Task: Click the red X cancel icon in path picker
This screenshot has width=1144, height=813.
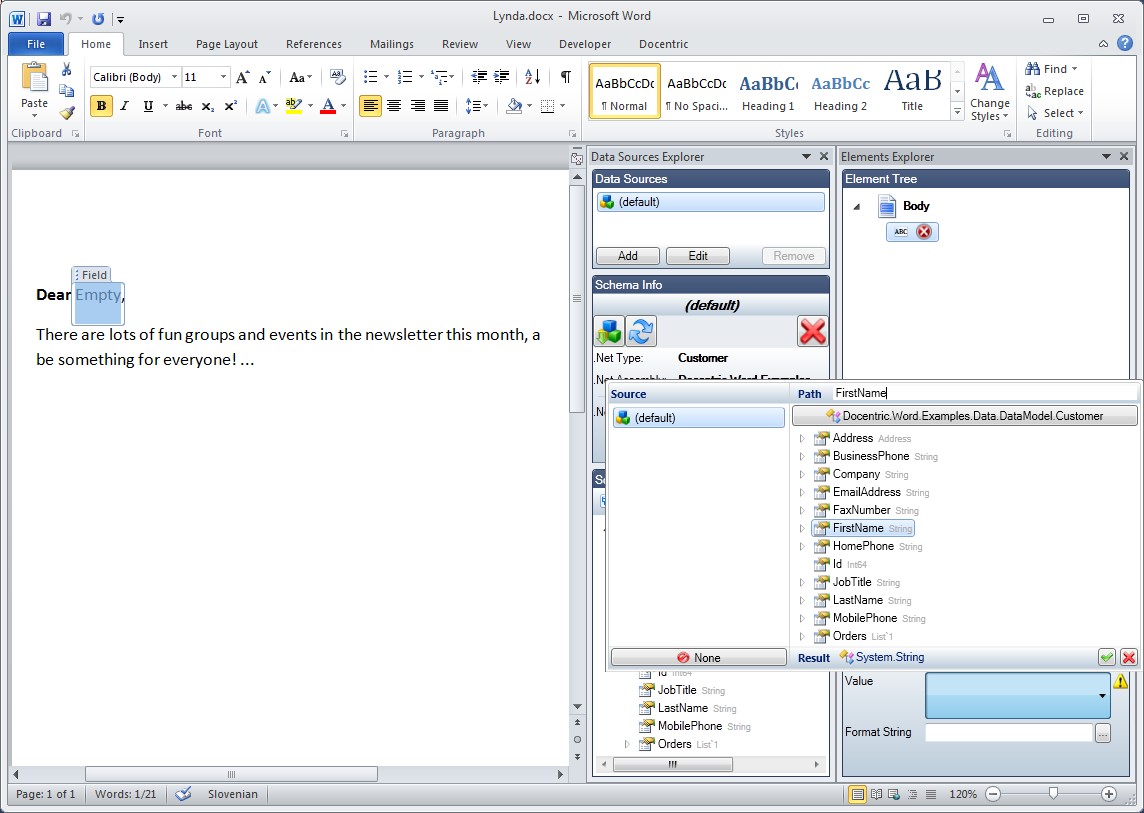Action: point(1129,657)
